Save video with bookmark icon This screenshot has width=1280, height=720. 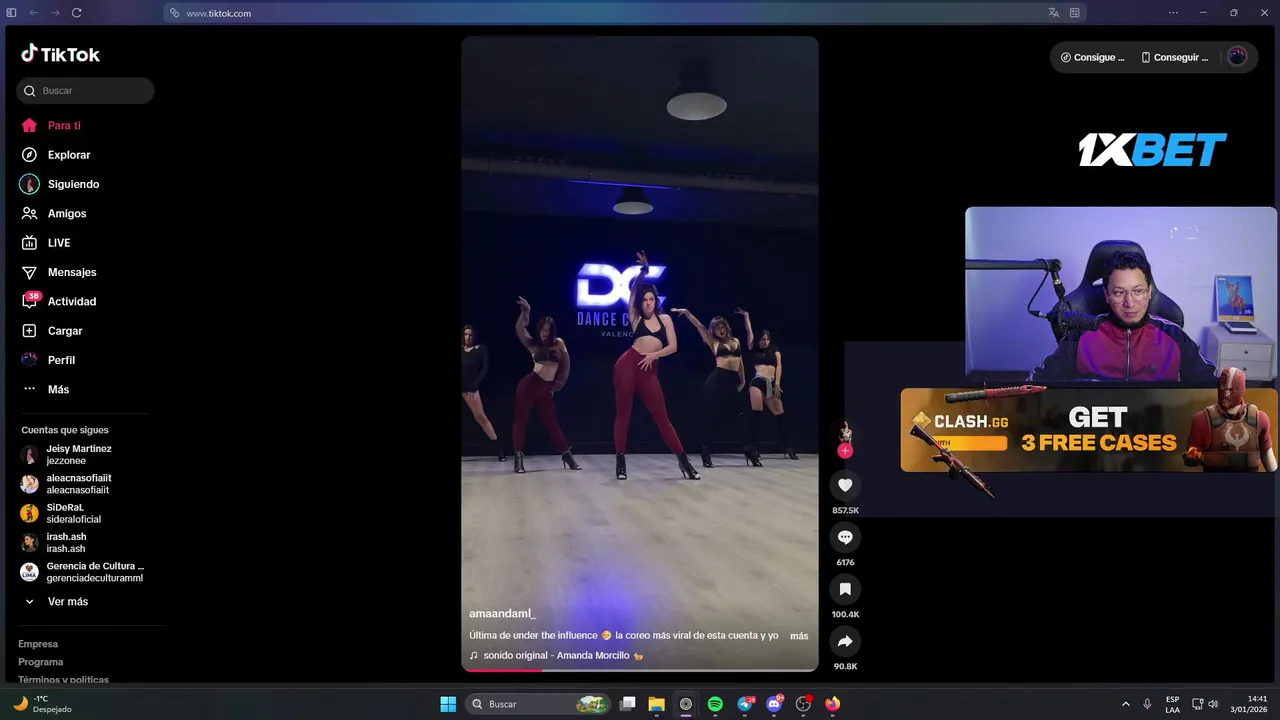(845, 589)
